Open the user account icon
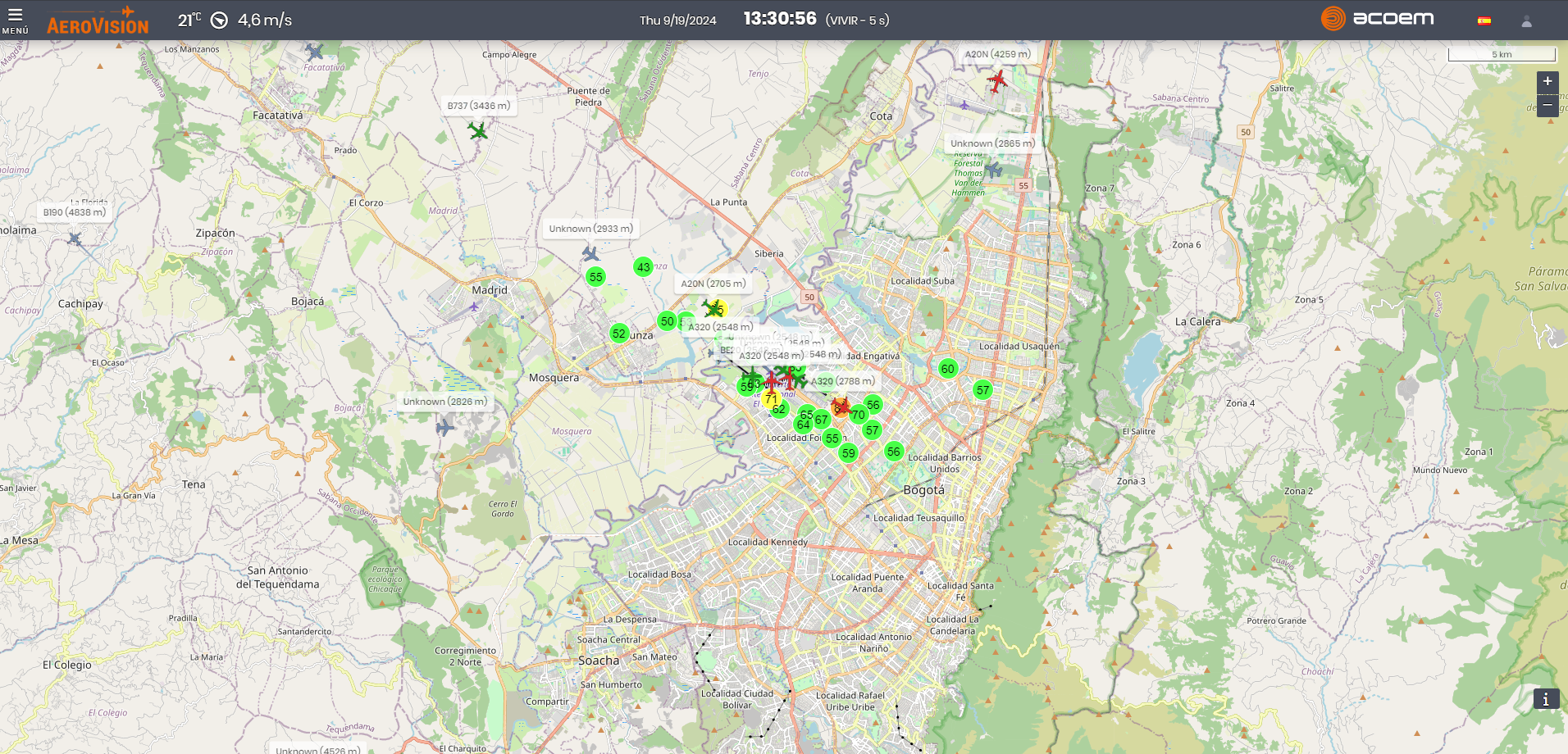Image resolution: width=1568 pixels, height=754 pixels. (x=1526, y=21)
